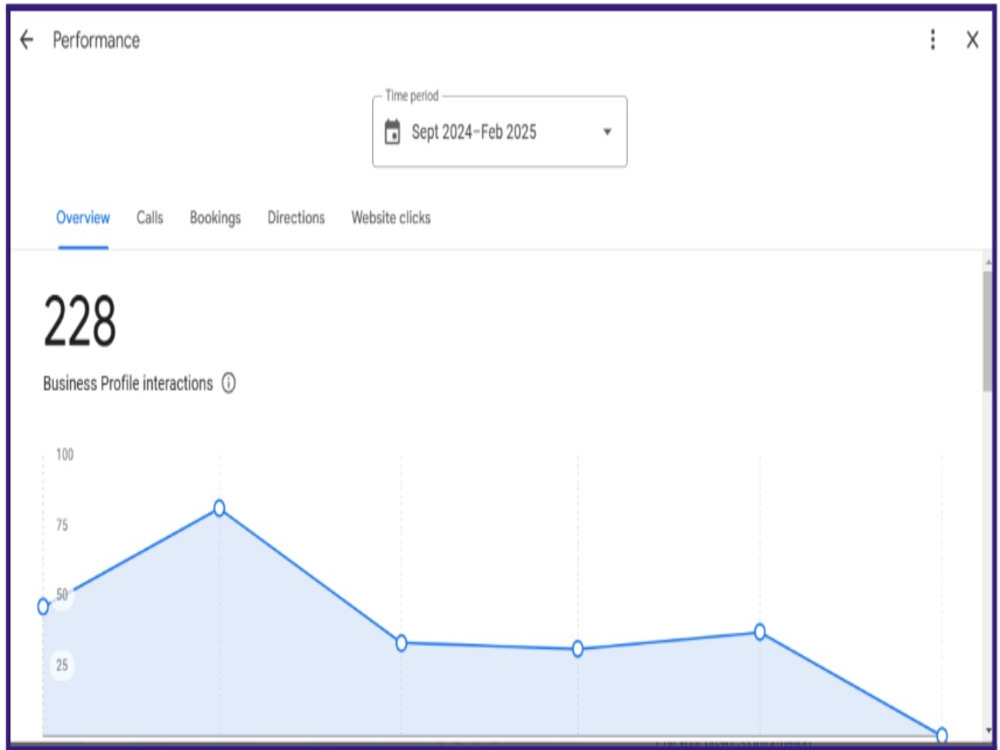
Task: Open the Bookings tab
Action: (215, 218)
